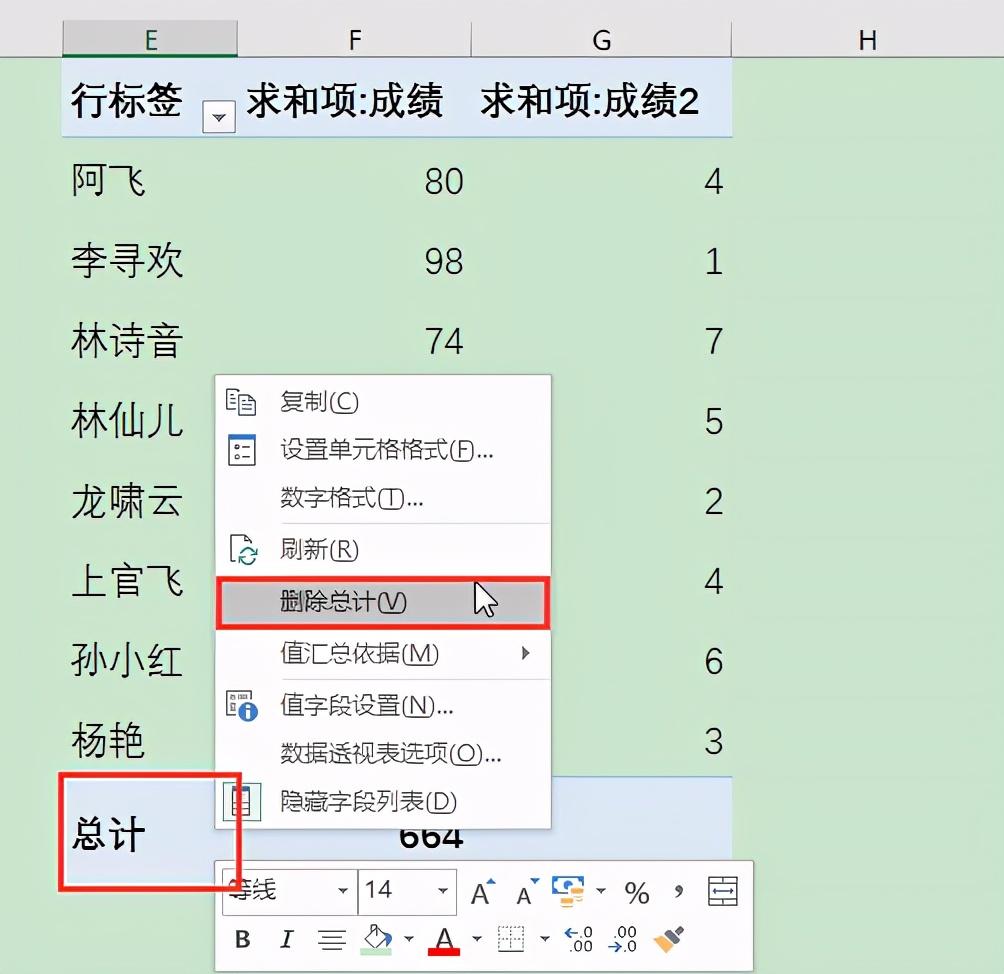
Task: Apply accounting number format icon
Action: click(568, 891)
